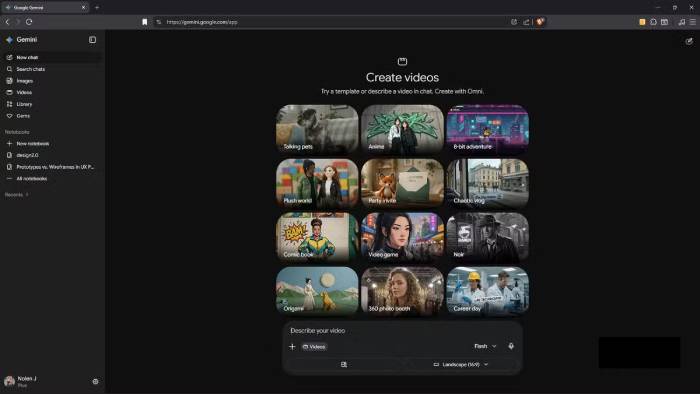
Task: Select the 8-bit adventure template
Action: [488, 129]
